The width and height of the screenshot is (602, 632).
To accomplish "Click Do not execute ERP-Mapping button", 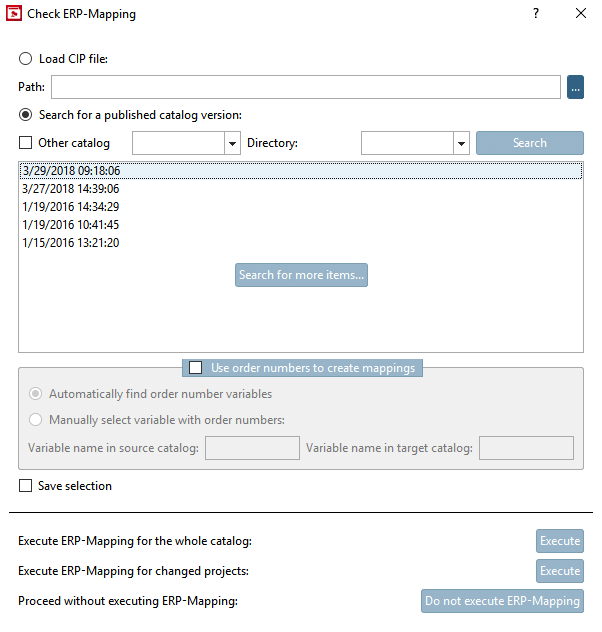I will click(502, 601).
